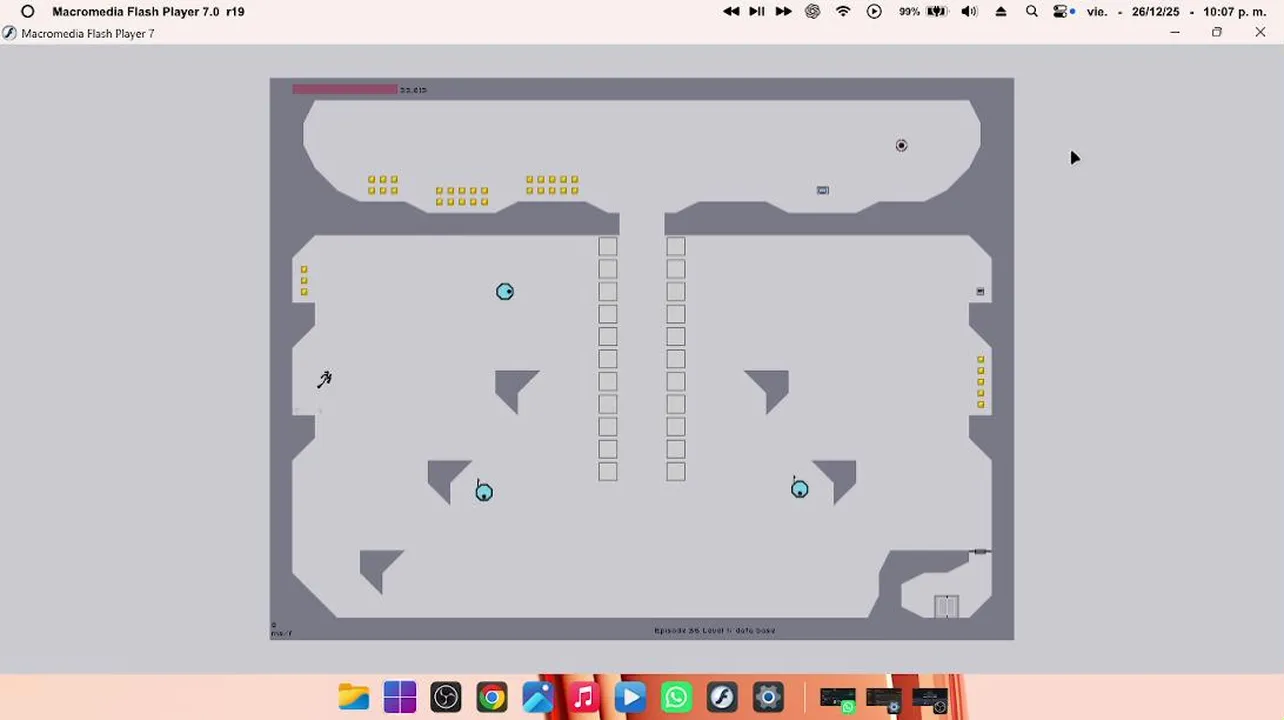Image resolution: width=1284 pixels, height=720 pixels.
Task: Click the rightmost gold cluster in the top chamber
Action: click(x=552, y=185)
